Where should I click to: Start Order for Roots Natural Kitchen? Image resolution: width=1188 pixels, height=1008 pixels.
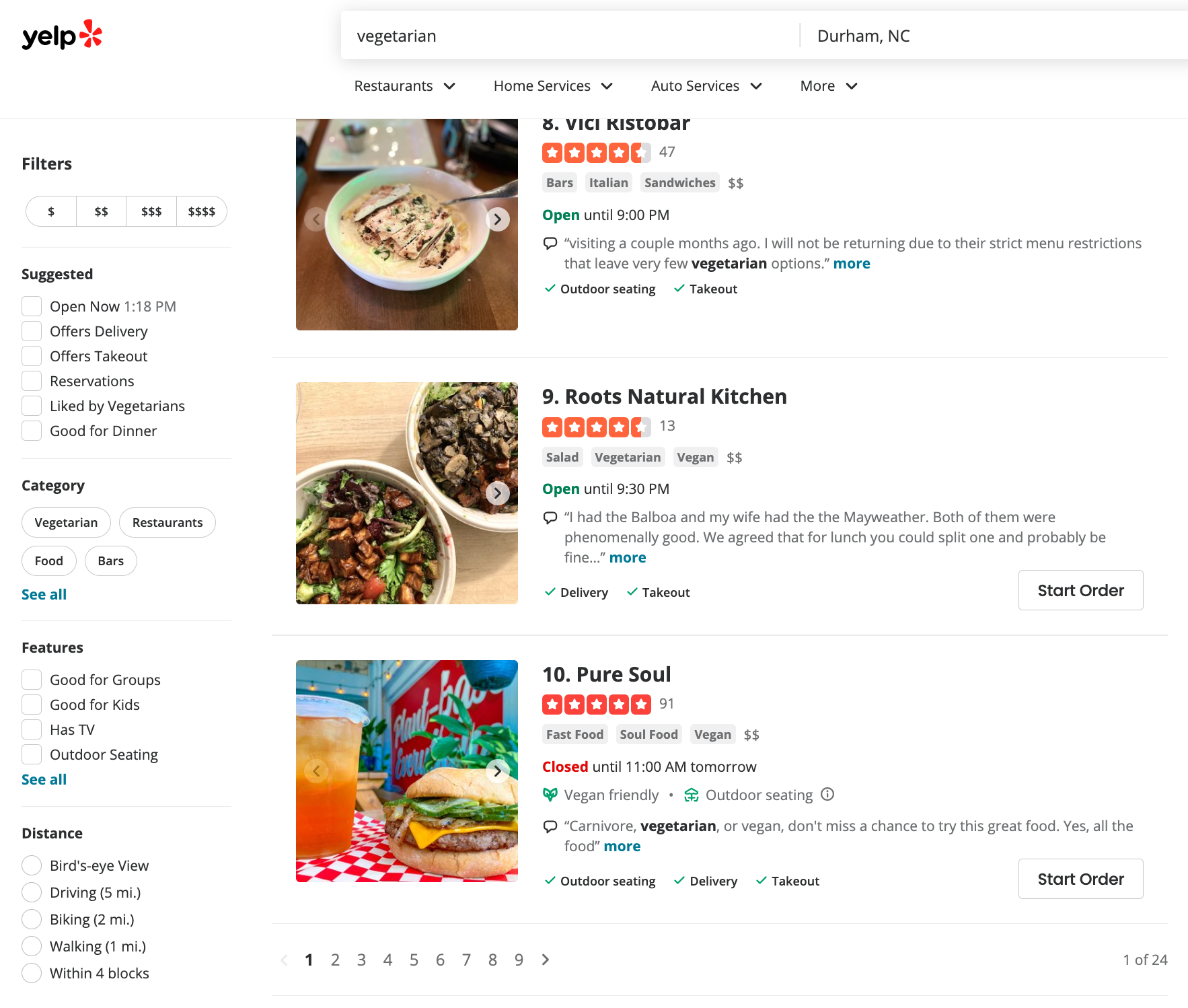click(x=1080, y=590)
